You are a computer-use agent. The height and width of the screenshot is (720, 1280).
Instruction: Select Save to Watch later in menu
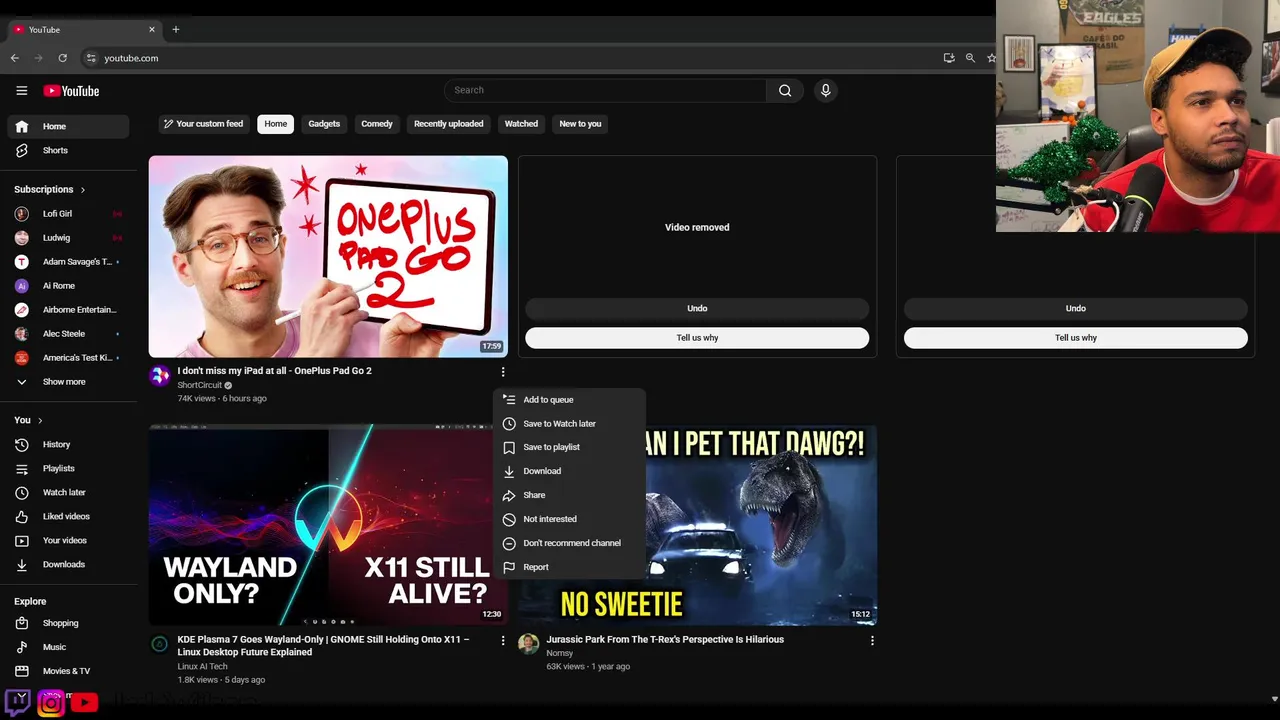(x=569, y=423)
